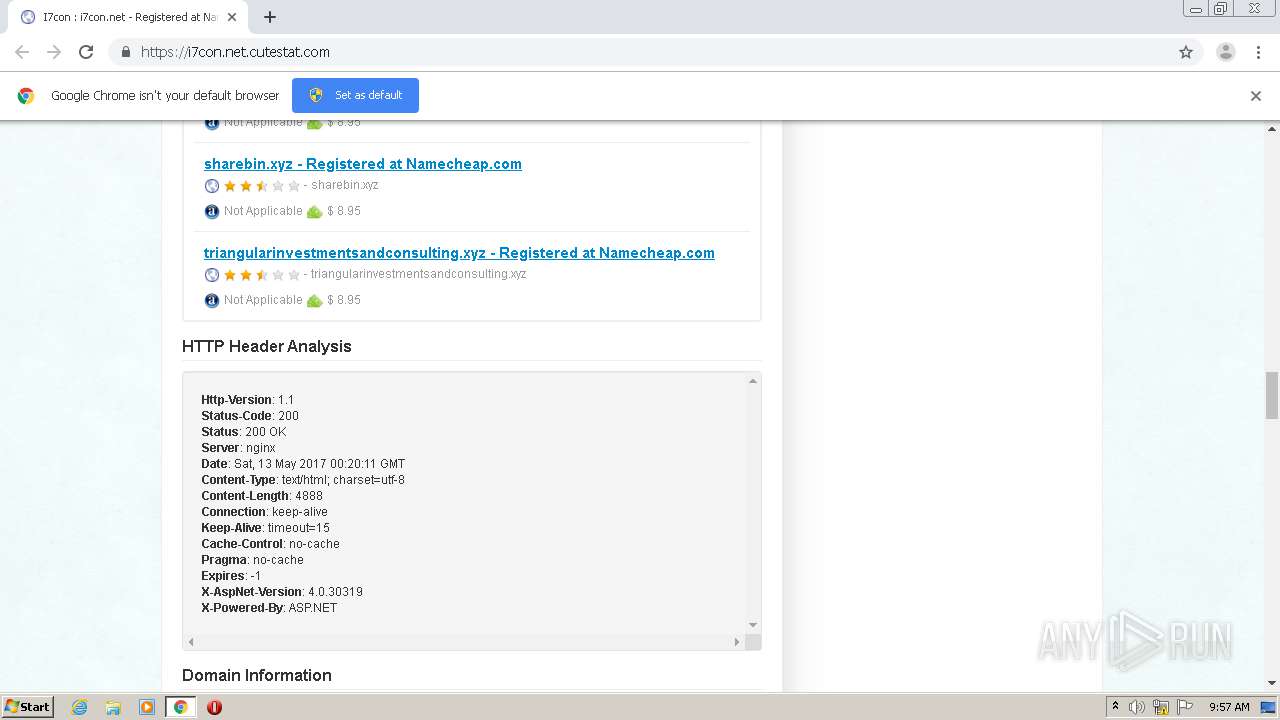Bookmark this page with the star
This screenshot has height=720, width=1280.
click(1186, 52)
